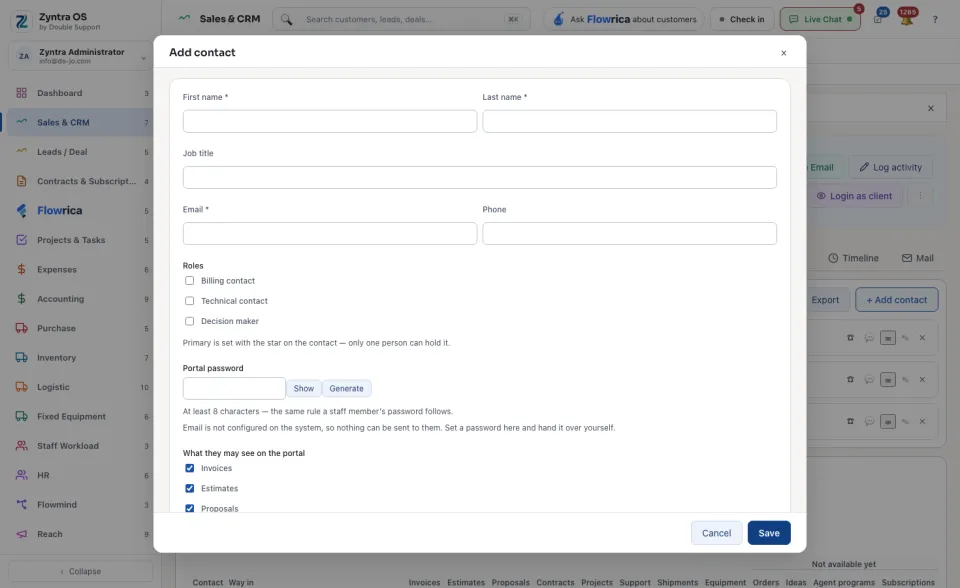Click the Agent programs column header

[844, 582]
